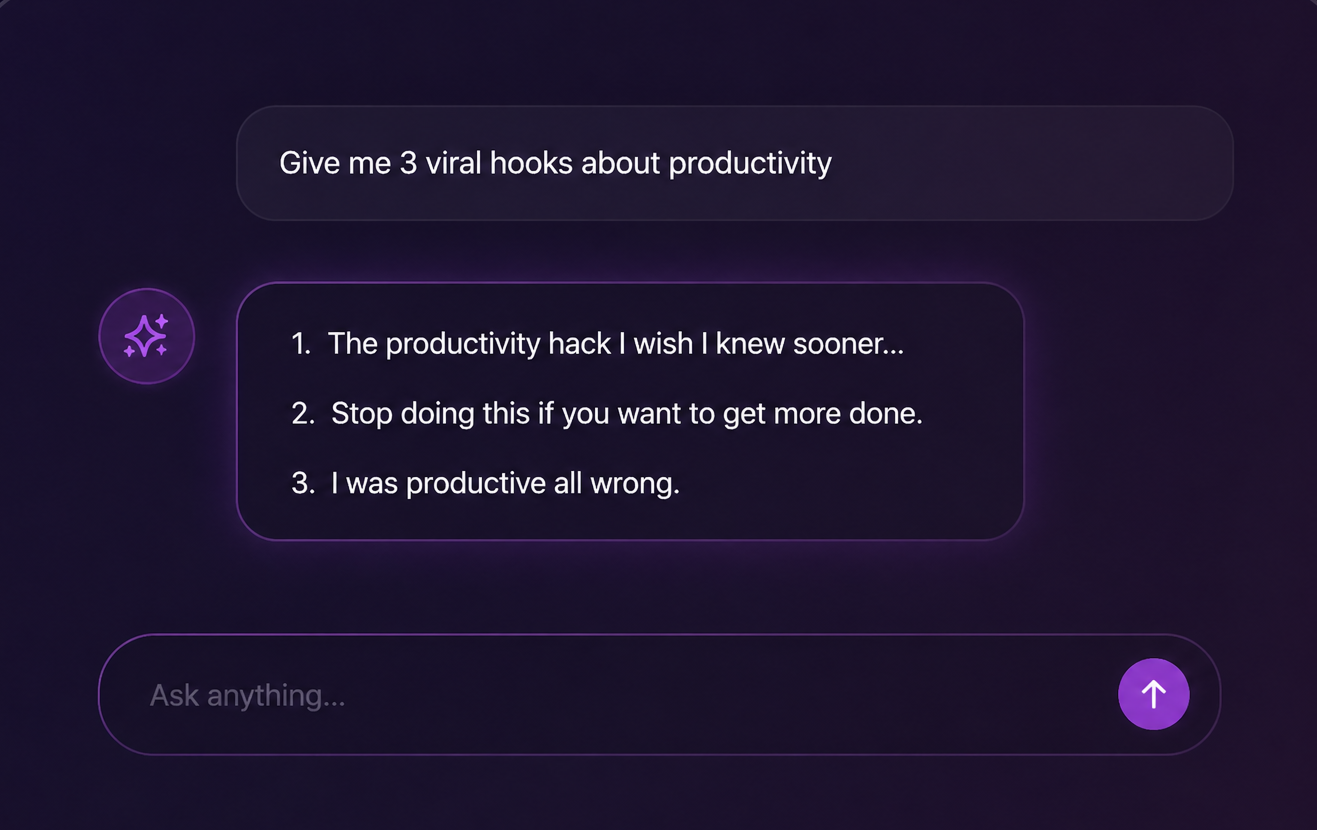
Task: Click the first hook about the productivity hack
Action: pos(615,343)
